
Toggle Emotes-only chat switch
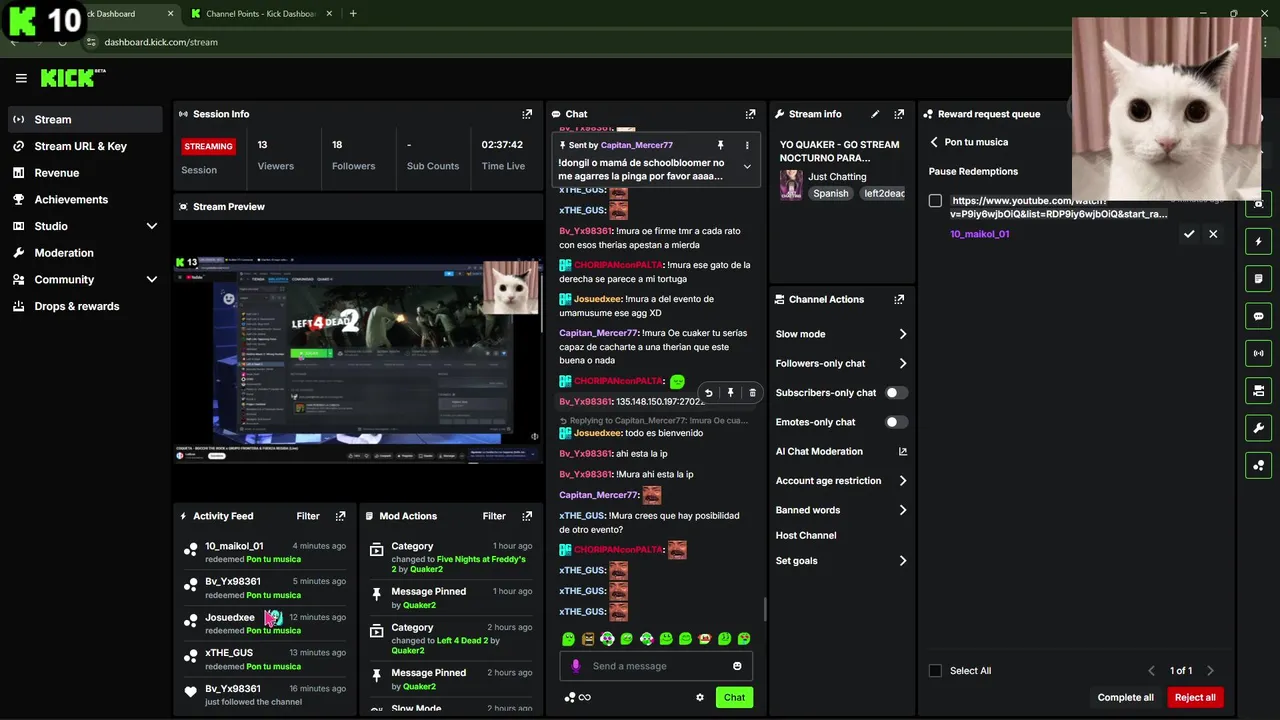click(897, 422)
